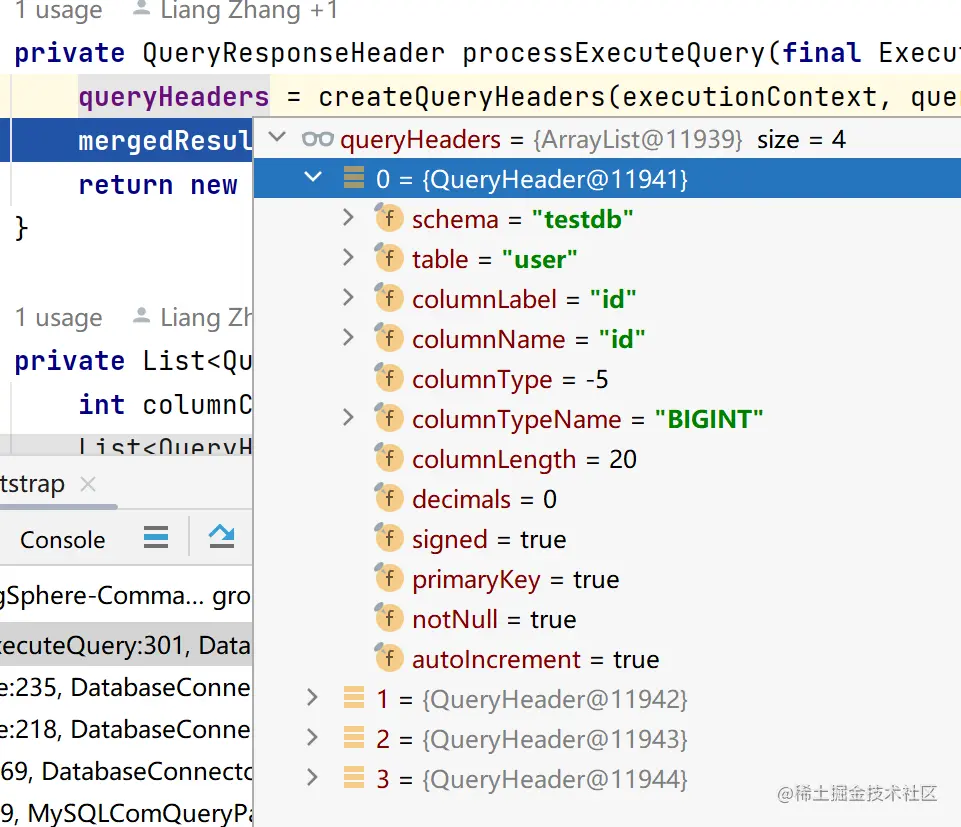The width and height of the screenshot is (961, 827).
Task: Select the schema value "testdb"
Action: (x=582, y=219)
